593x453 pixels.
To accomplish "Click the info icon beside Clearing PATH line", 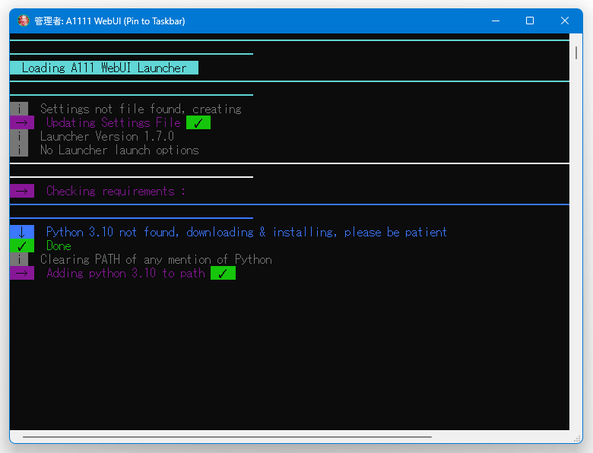I will coord(19,259).
